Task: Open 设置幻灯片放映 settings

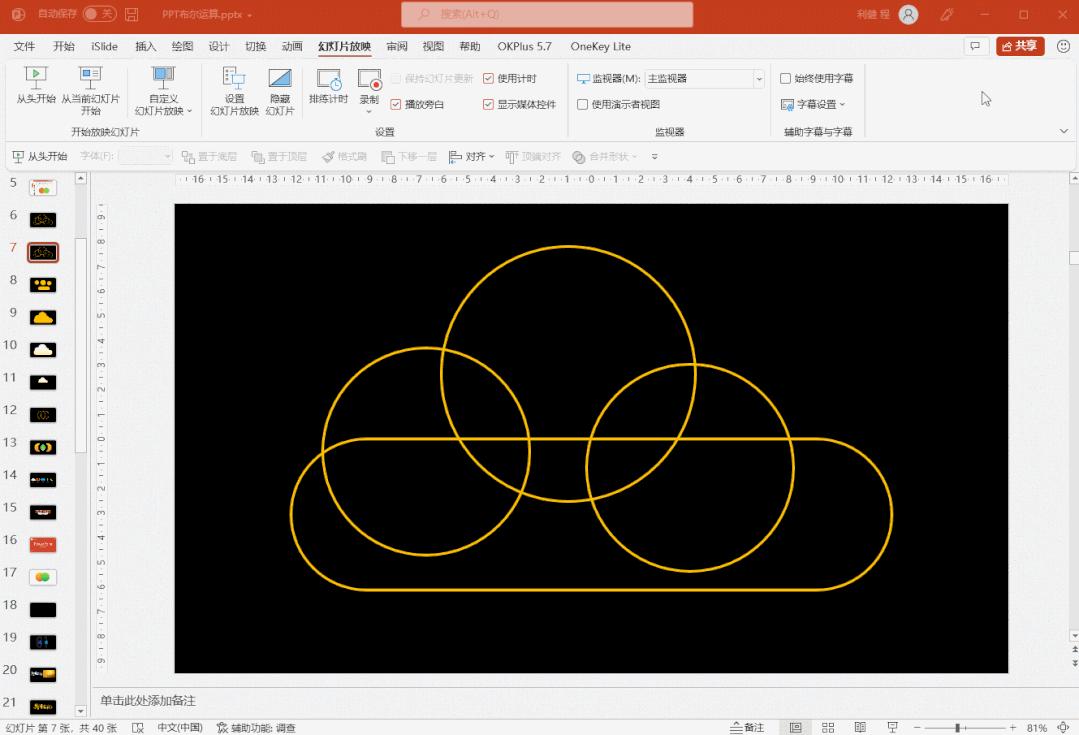Action: (234, 80)
